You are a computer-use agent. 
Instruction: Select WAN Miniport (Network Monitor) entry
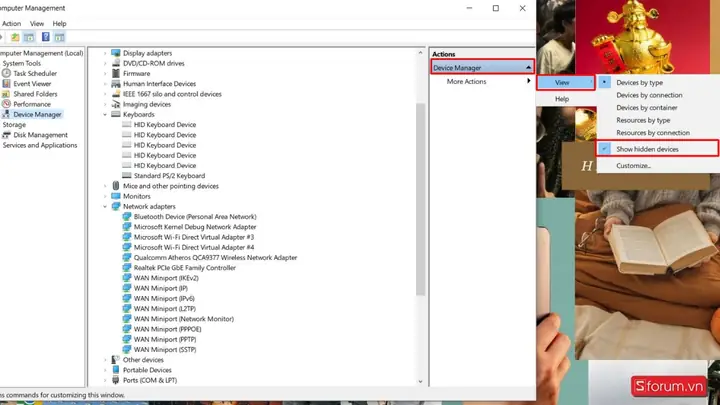(183, 319)
